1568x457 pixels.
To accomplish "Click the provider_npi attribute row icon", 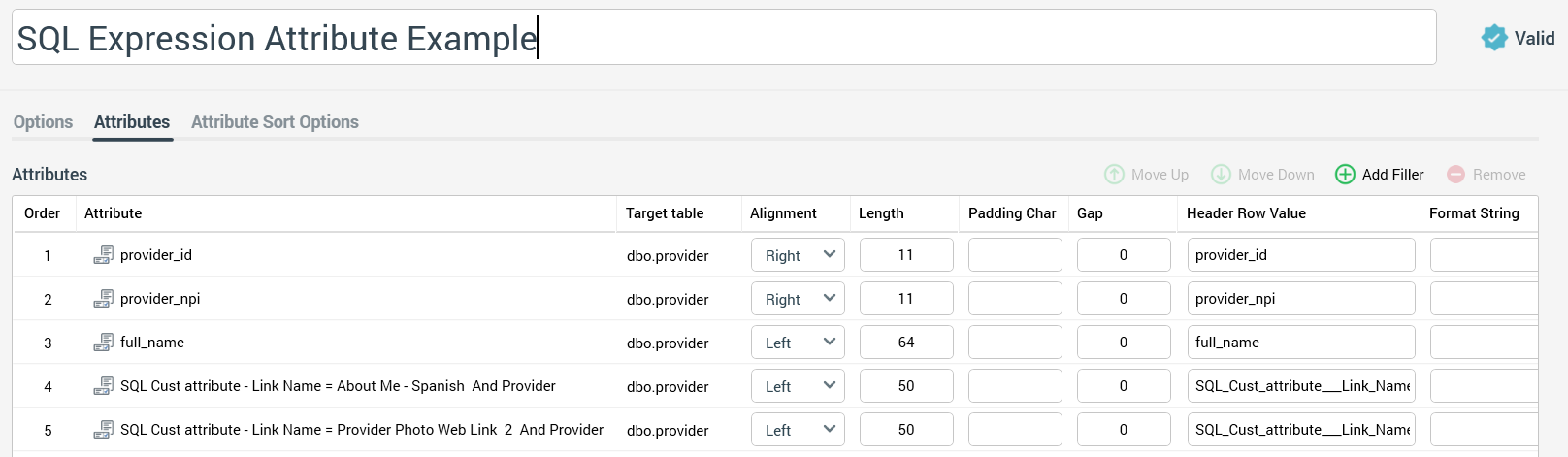I will 103,299.
